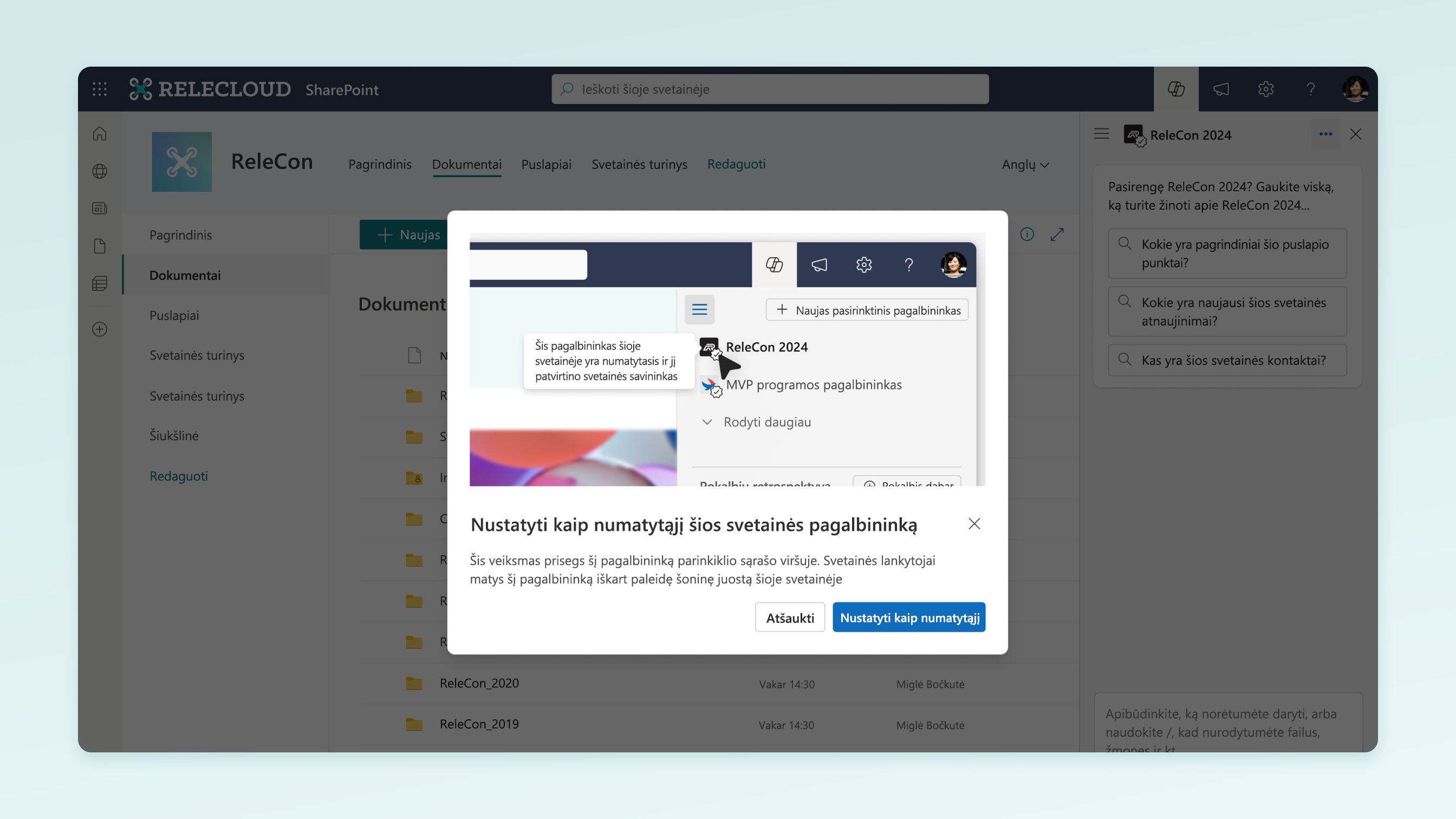Click search input field in top bar
The height and width of the screenshot is (819, 1456).
click(770, 89)
